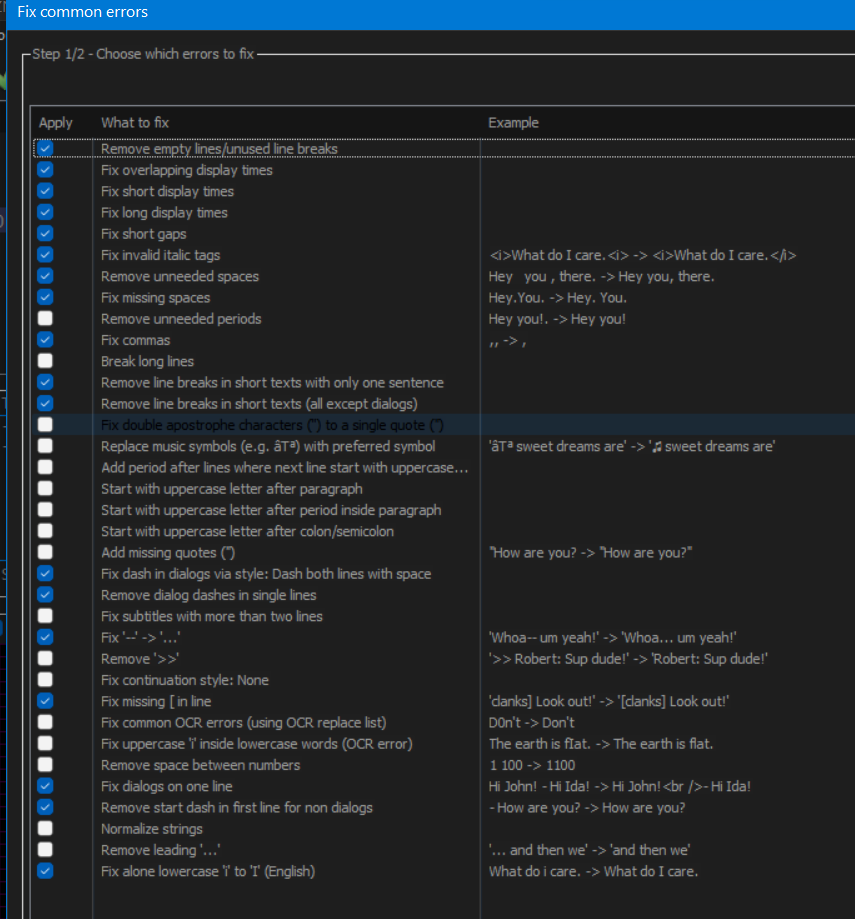The width and height of the screenshot is (855, 919).
Task: Disable 'Fix overlapping display times'
Action: point(44,170)
